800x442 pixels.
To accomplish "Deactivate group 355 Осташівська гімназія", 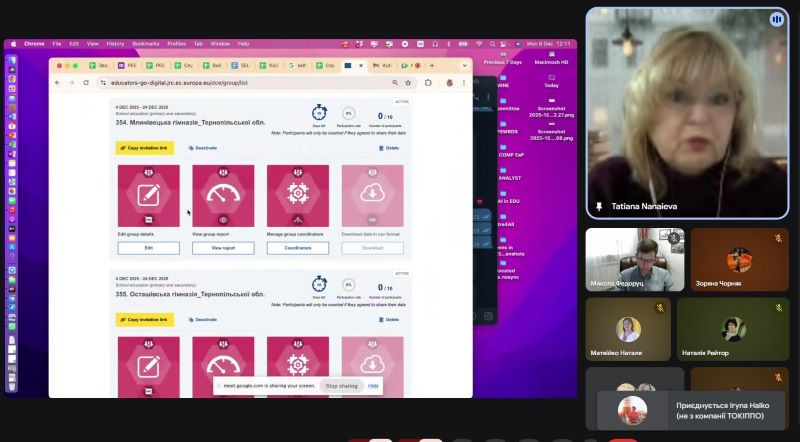I will pos(202,319).
